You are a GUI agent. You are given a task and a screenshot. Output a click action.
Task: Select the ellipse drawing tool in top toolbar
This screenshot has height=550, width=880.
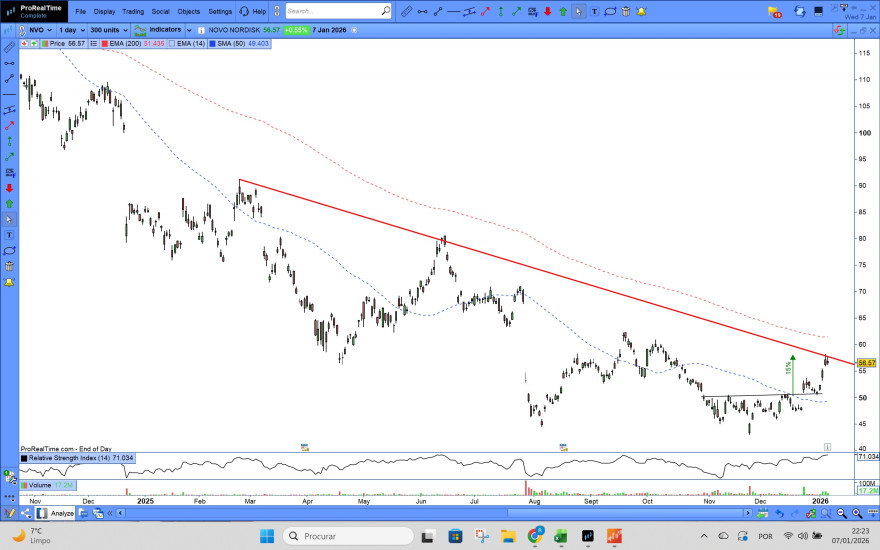coord(610,11)
